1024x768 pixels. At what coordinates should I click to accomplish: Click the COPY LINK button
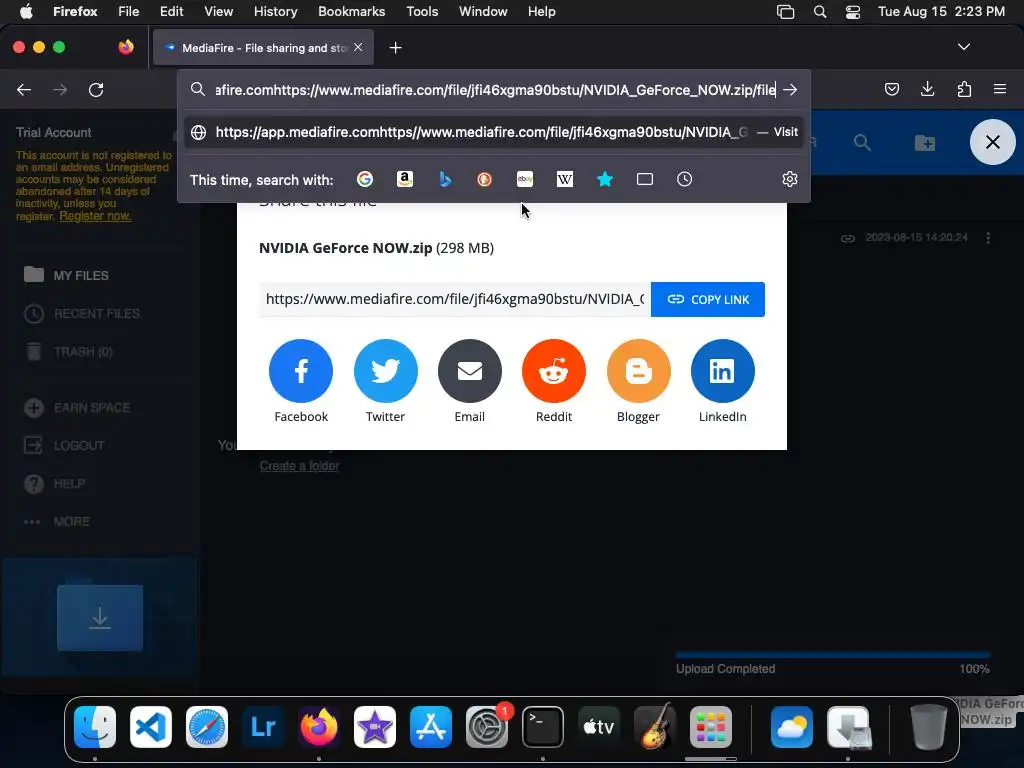pos(708,299)
